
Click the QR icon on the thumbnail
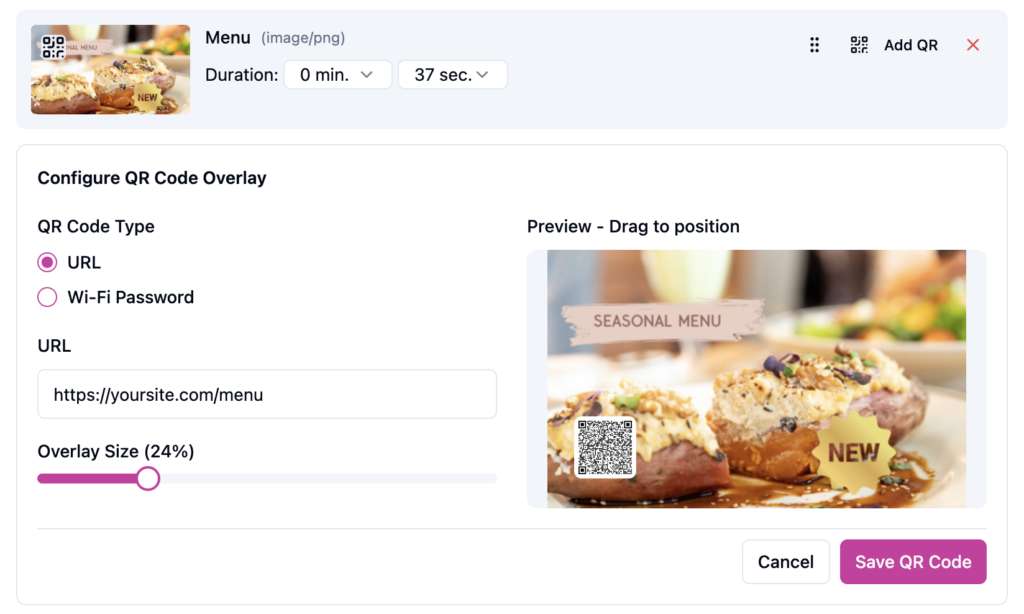point(53,47)
